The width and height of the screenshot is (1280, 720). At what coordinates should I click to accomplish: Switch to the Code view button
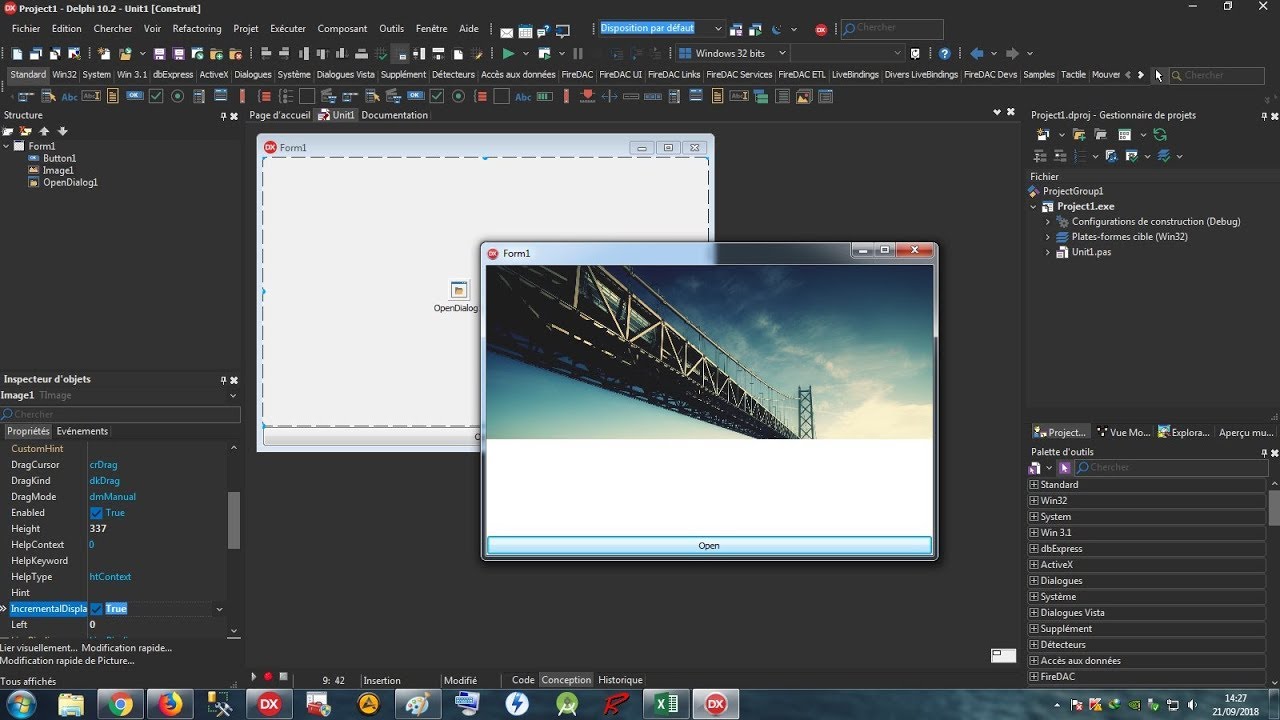pyautogui.click(x=523, y=680)
